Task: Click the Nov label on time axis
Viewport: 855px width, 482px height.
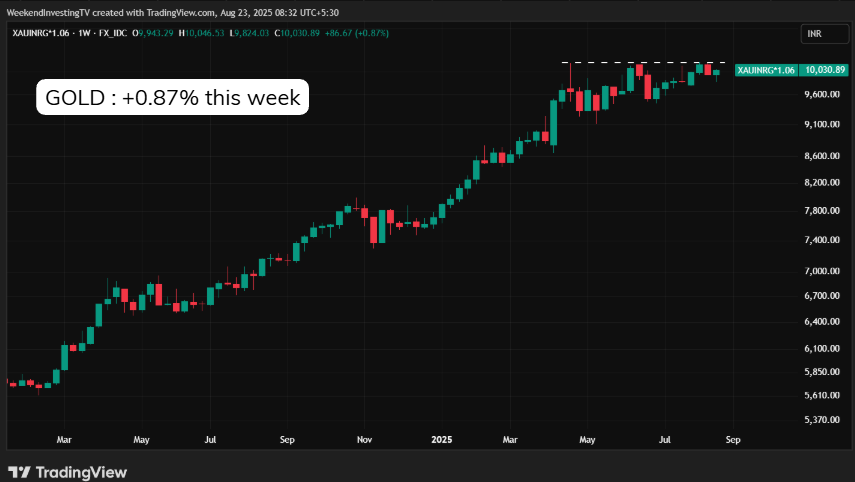Action: pyautogui.click(x=364, y=439)
